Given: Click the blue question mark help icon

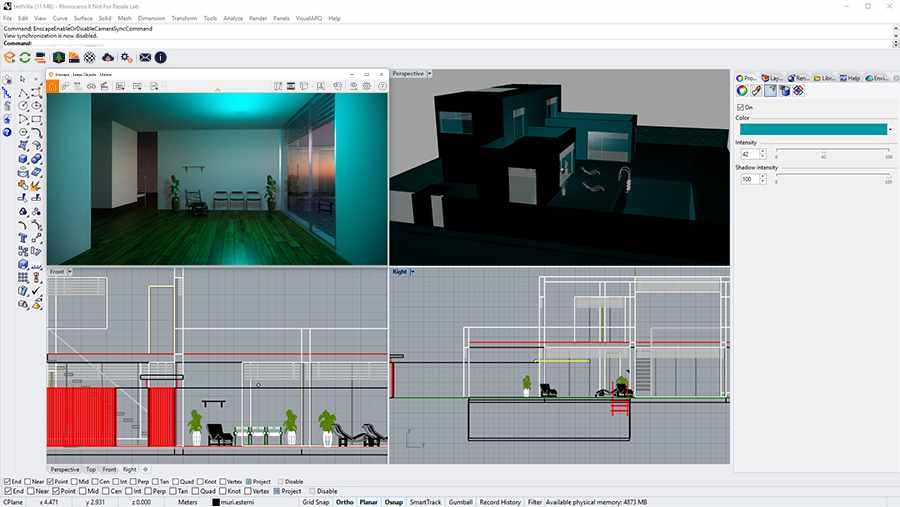Looking at the screenshot, I should tap(7, 132).
